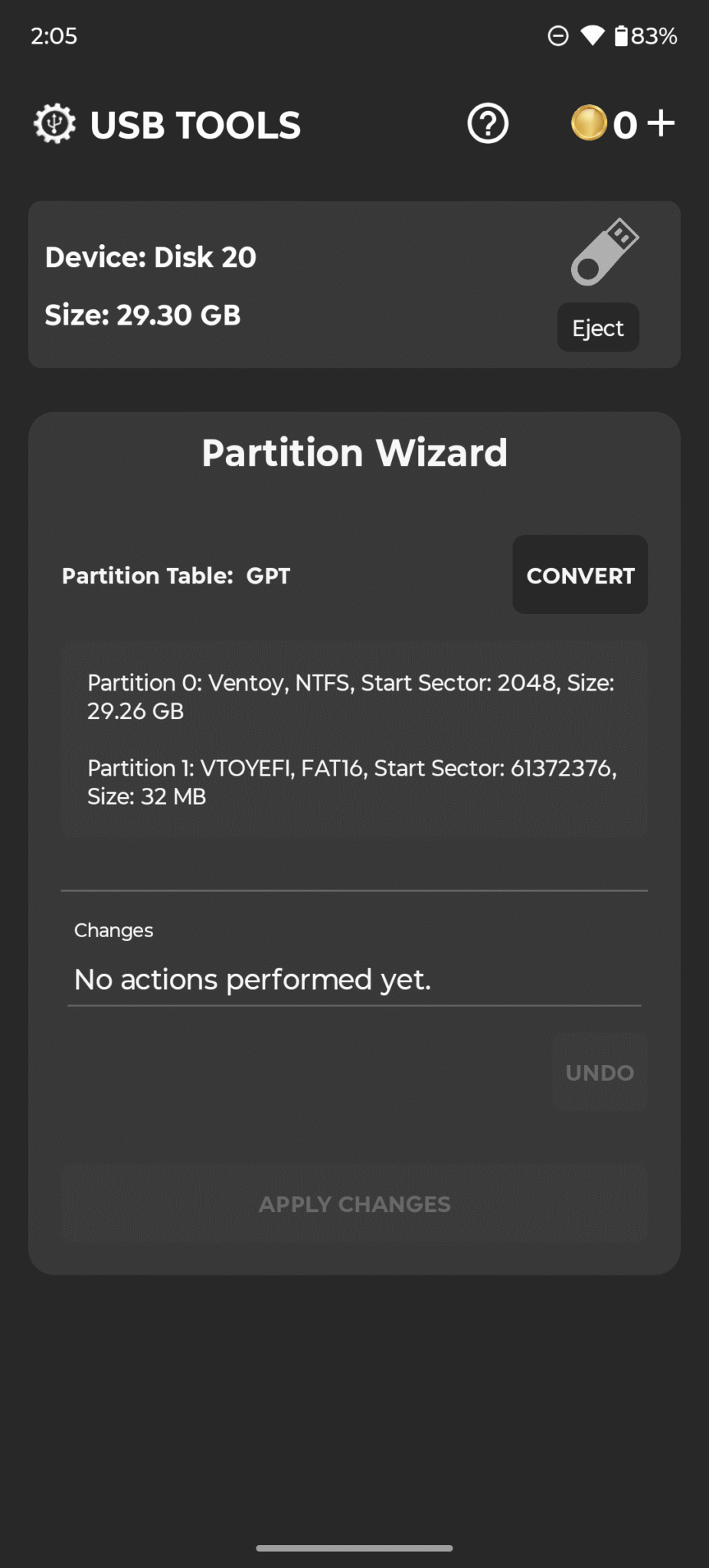Screen dimensions: 709x1568
Task: Tap the gold coin icon
Action: tap(589, 123)
